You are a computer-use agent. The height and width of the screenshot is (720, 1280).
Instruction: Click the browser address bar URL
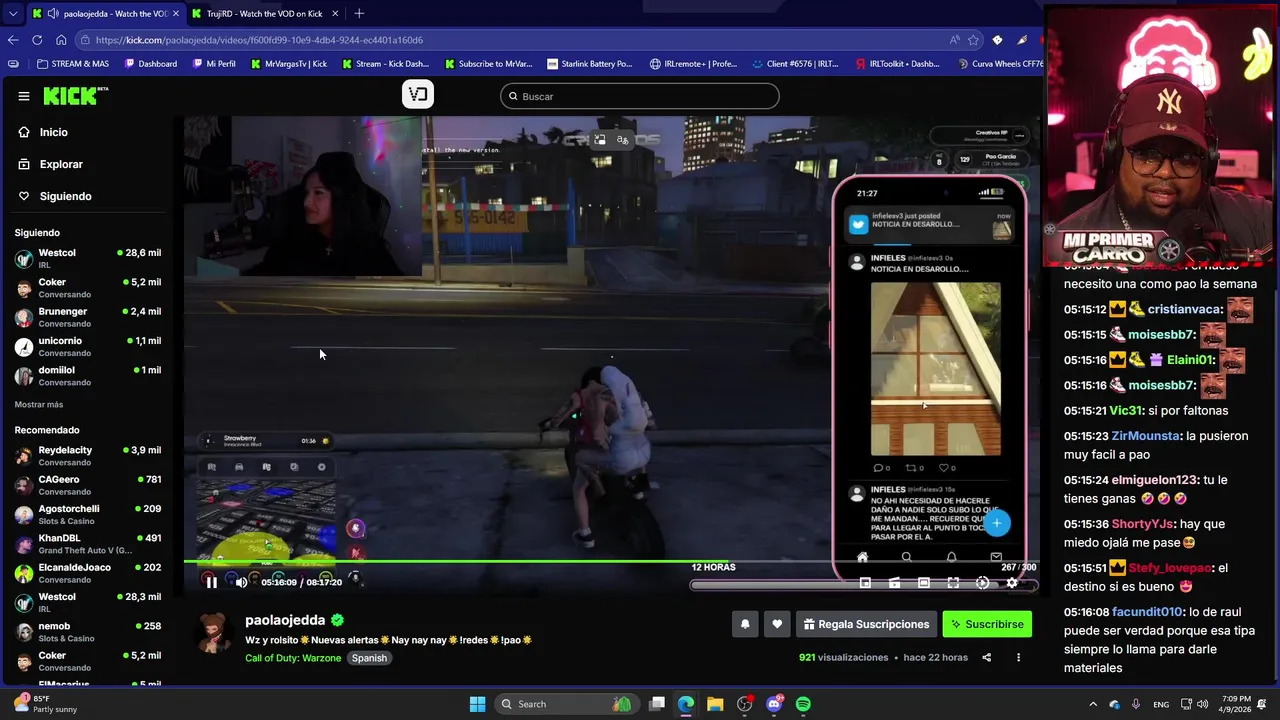tap(260, 40)
